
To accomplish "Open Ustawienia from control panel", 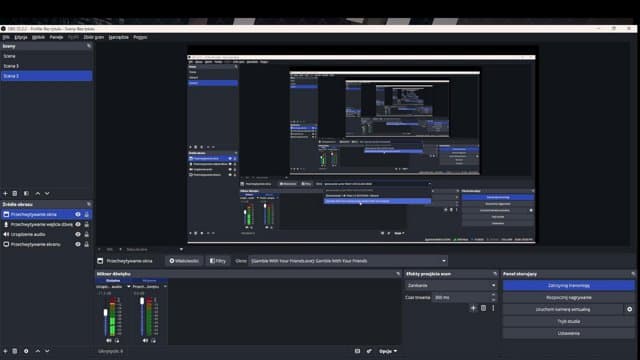I will point(569,333).
